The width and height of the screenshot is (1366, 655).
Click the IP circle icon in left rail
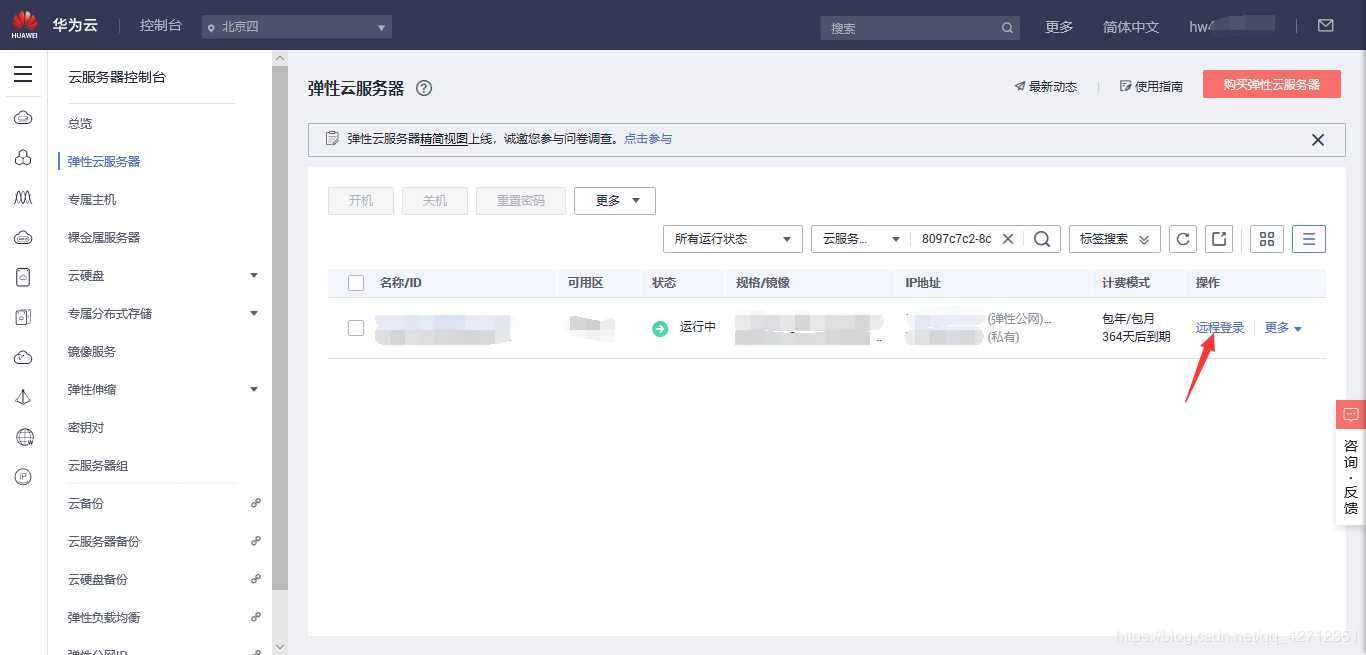(x=24, y=477)
